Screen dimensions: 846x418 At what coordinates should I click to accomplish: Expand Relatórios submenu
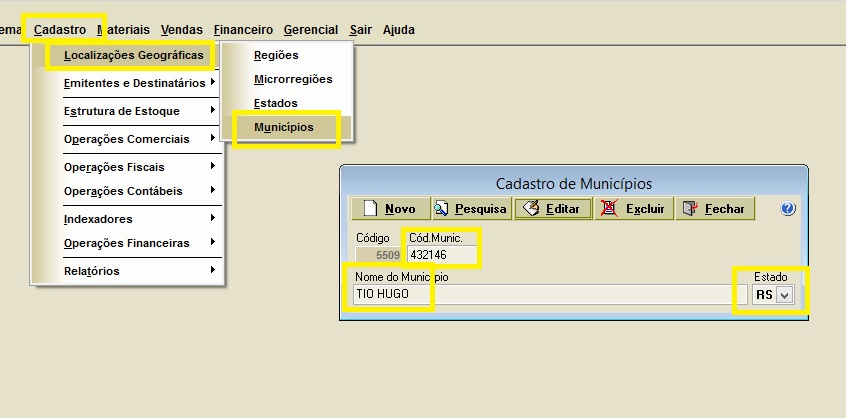(x=127, y=271)
